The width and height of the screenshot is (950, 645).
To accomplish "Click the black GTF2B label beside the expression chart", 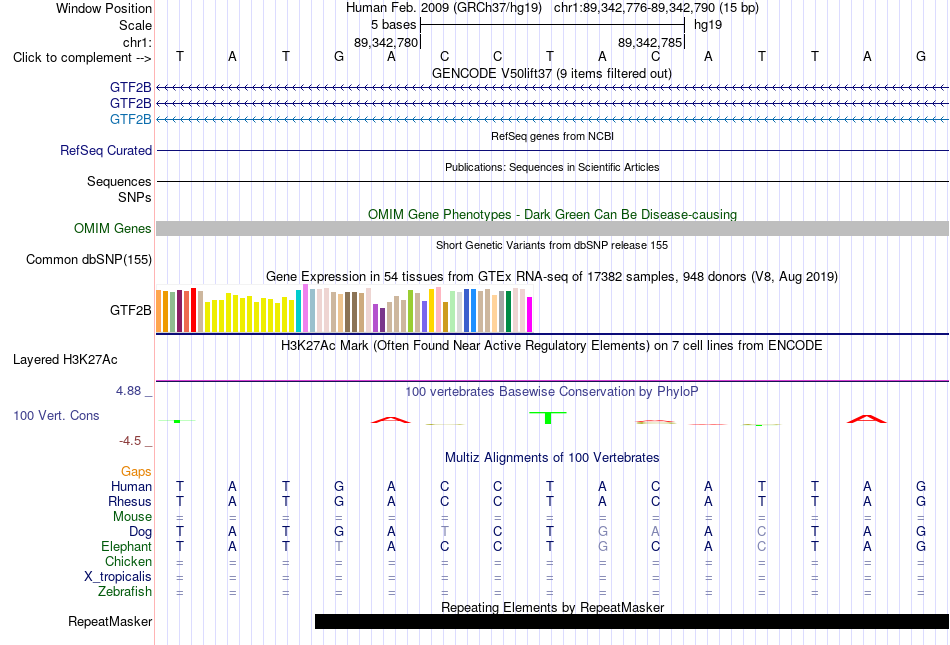I will pyautogui.click(x=131, y=310).
